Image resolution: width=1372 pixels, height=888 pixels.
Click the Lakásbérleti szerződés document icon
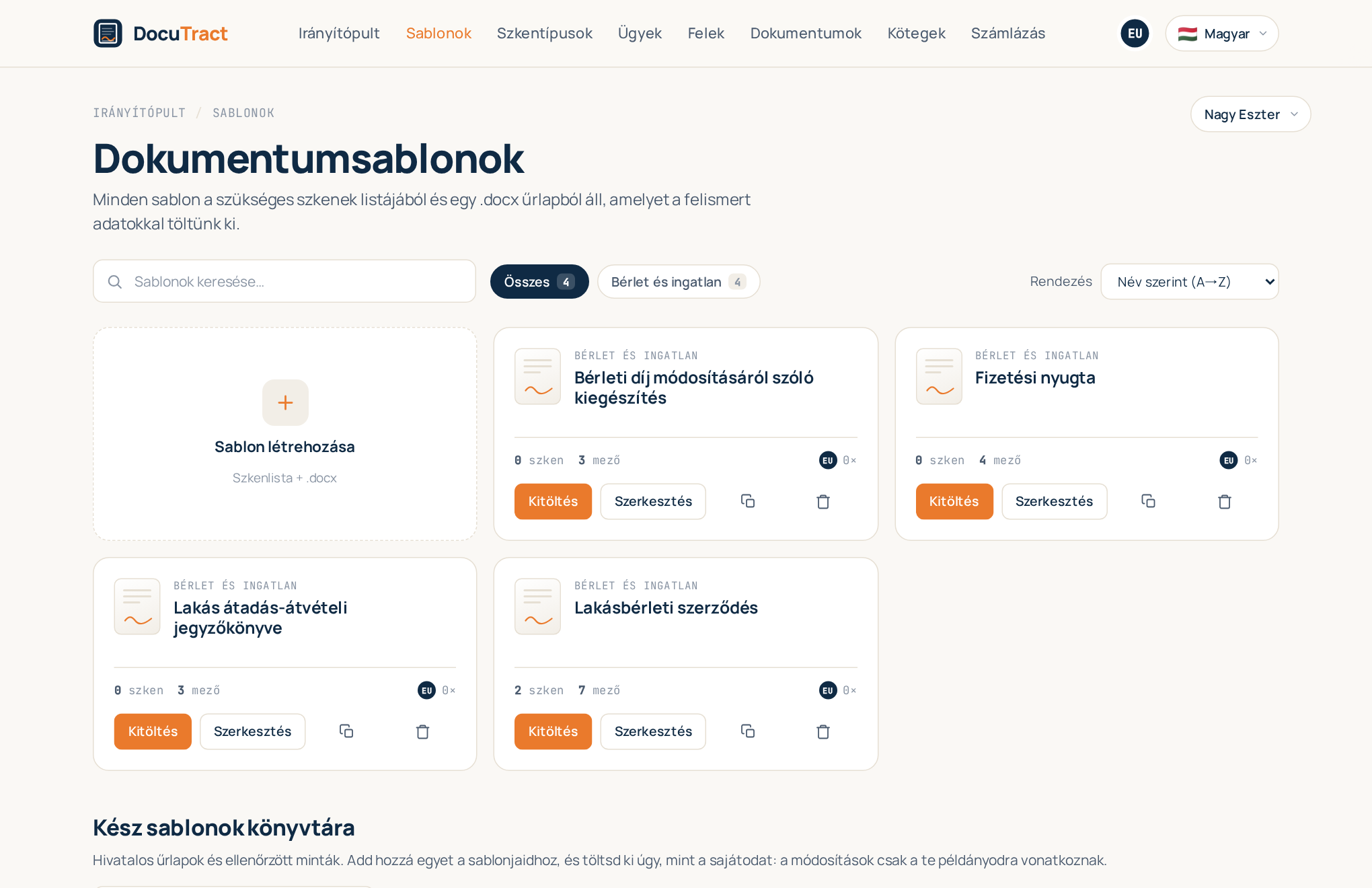pyautogui.click(x=537, y=606)
